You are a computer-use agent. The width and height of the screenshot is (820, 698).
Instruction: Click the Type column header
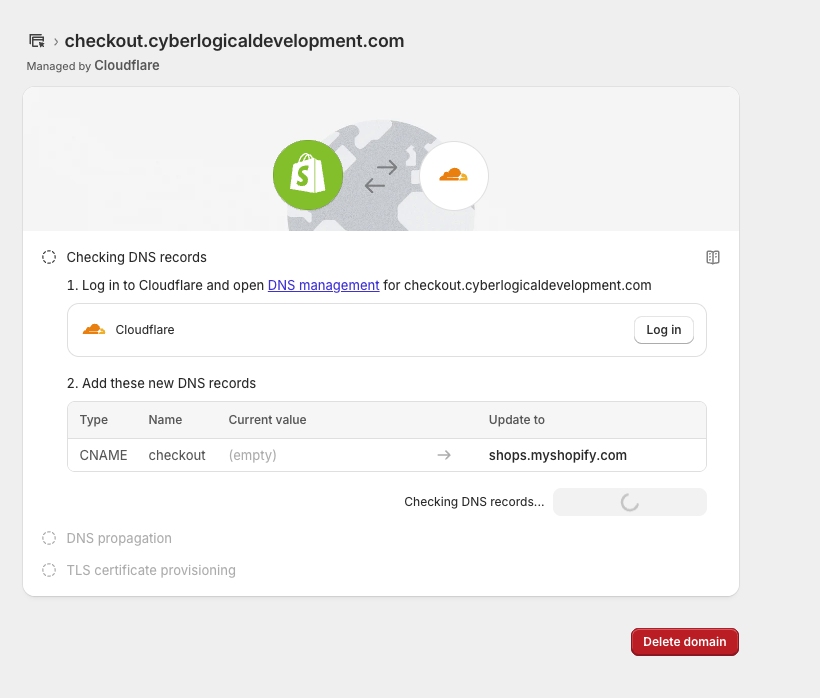click(94, 420)
